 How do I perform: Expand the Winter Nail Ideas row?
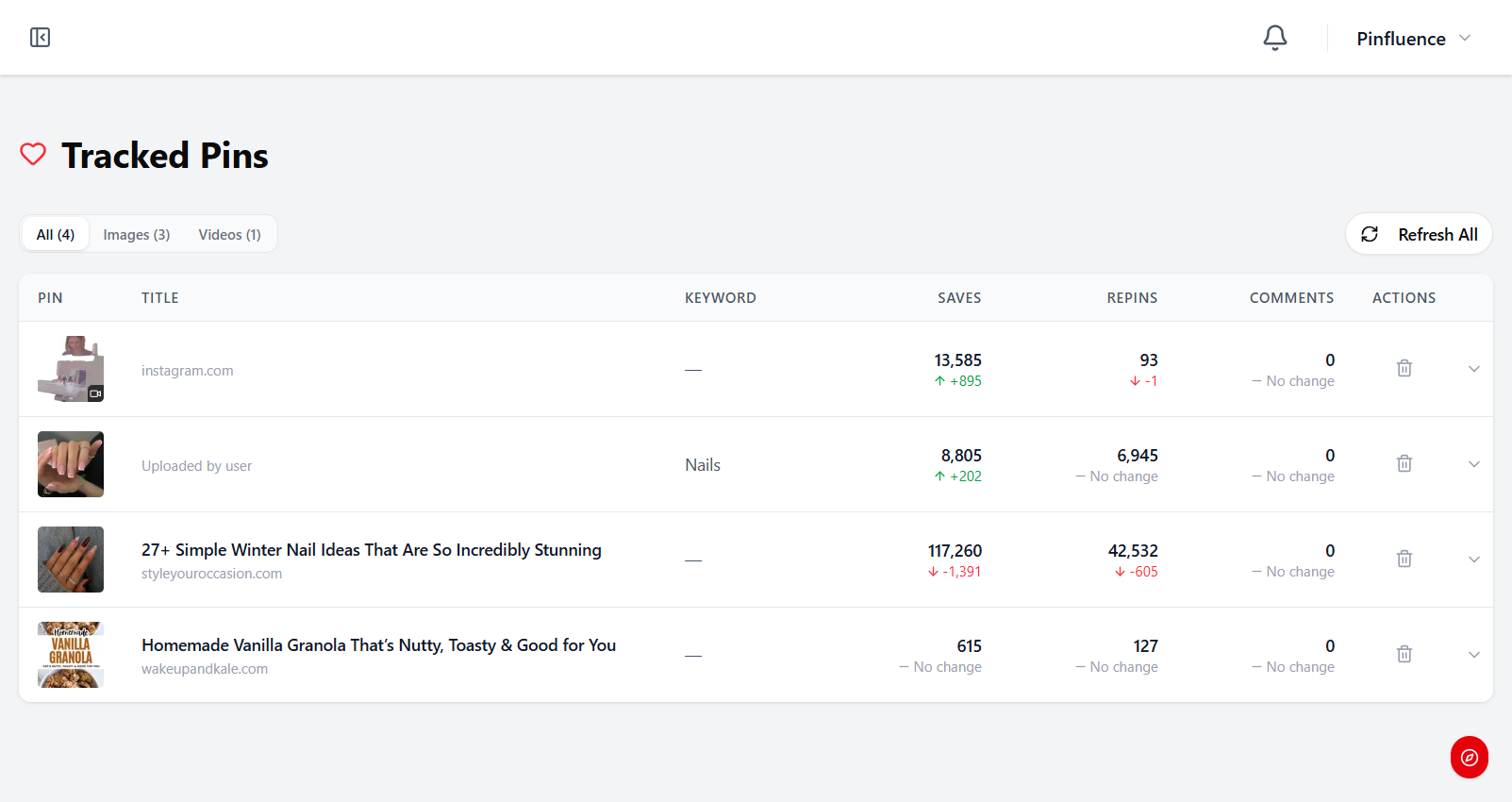coord(1474,560)
